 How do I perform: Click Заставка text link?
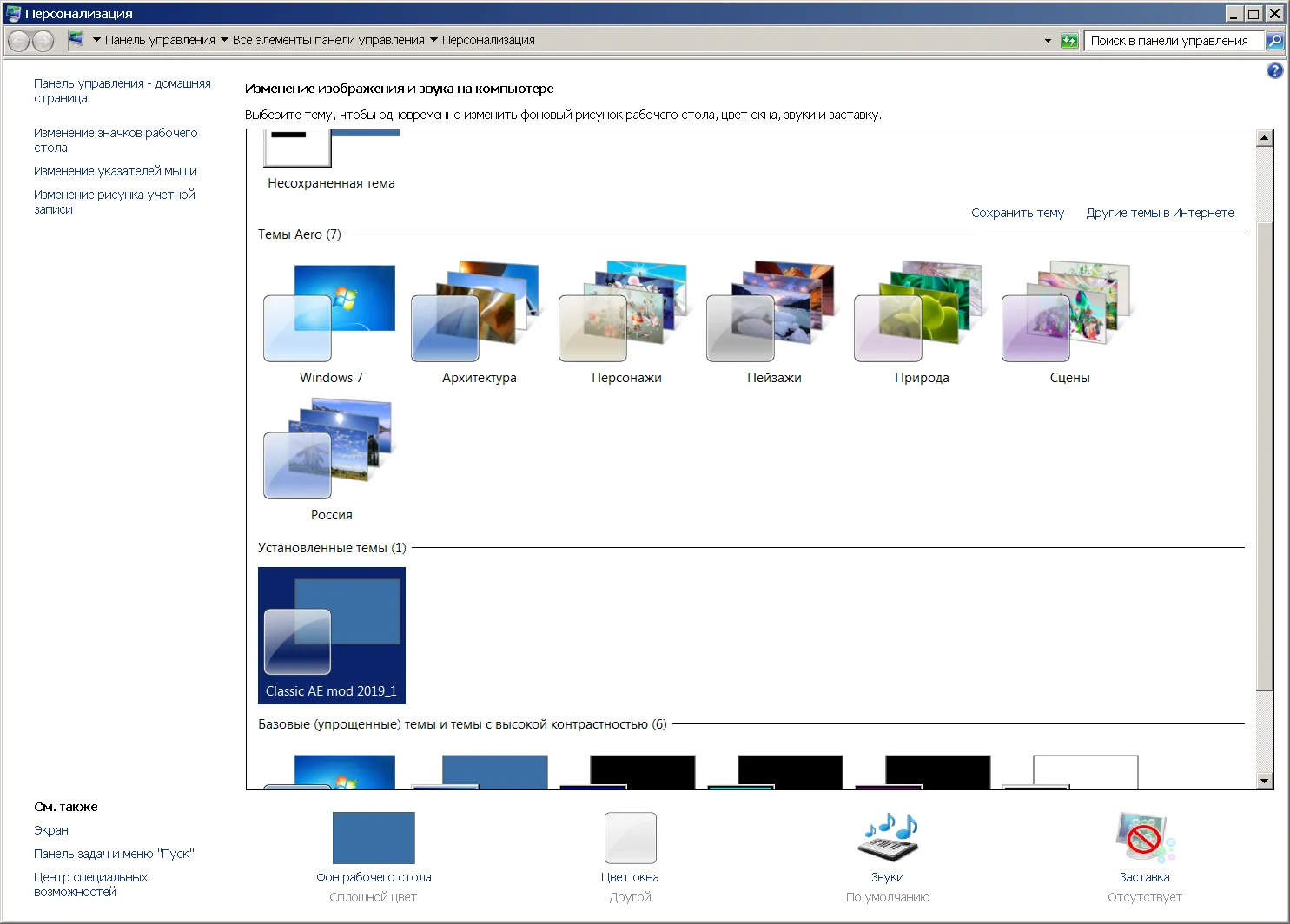click(x=1145, y=877)
